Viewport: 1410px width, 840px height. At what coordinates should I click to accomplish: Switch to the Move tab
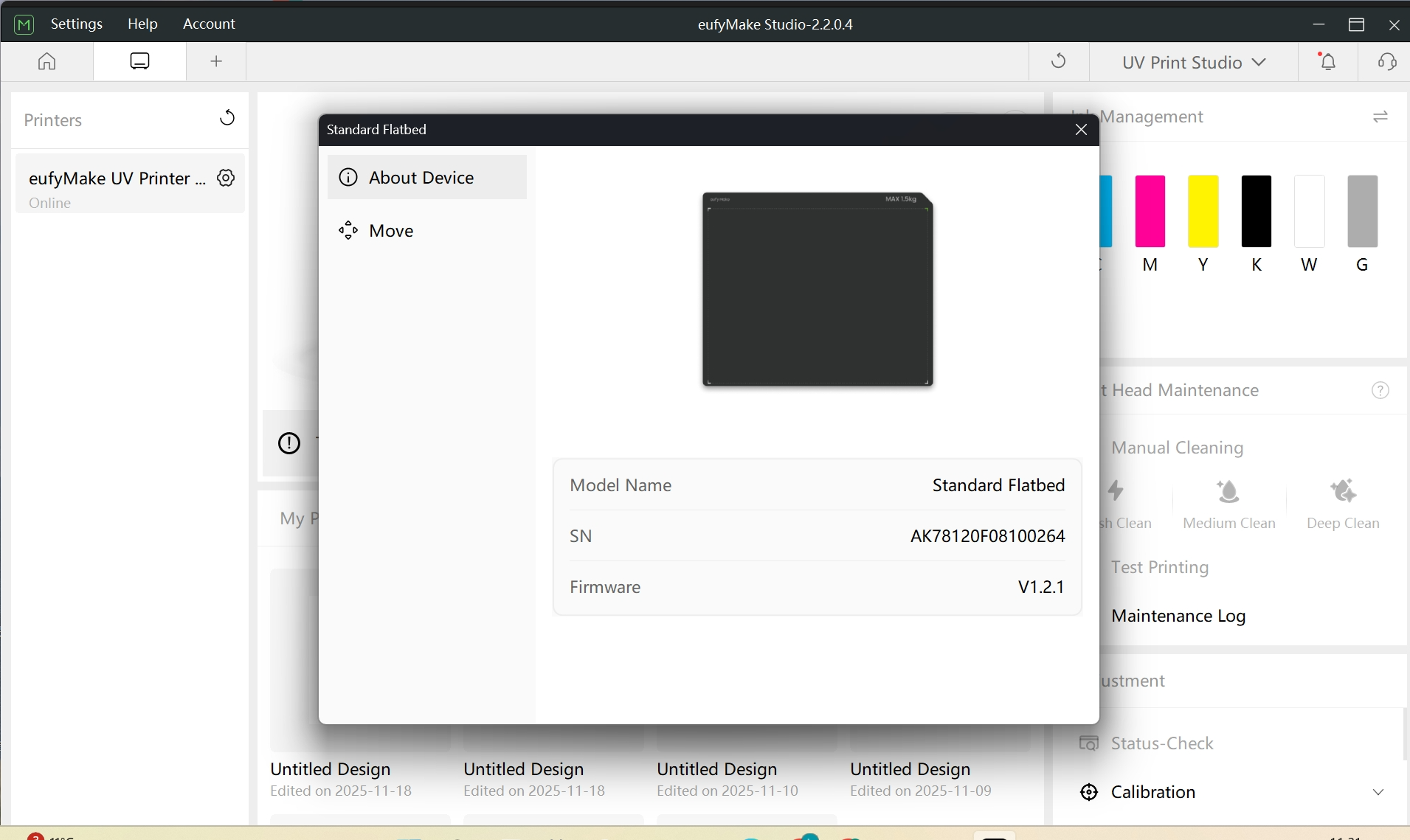click(427, 231)
